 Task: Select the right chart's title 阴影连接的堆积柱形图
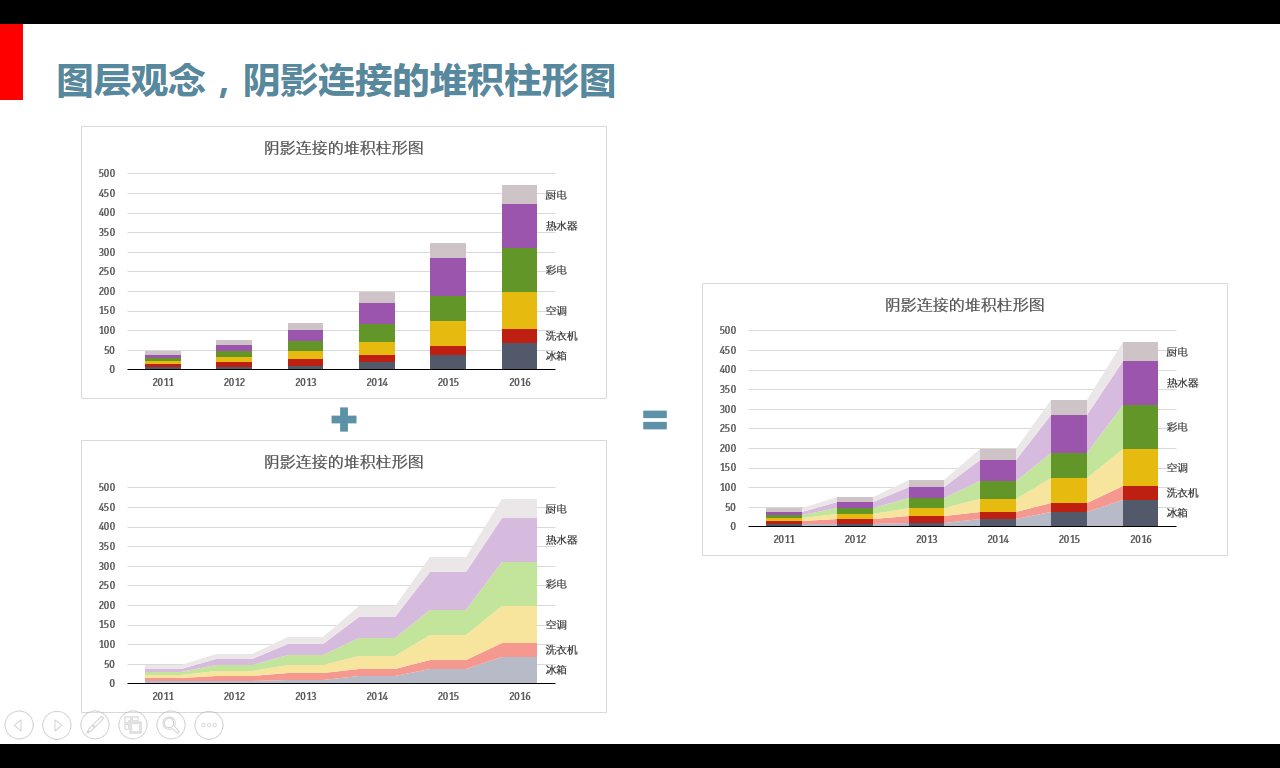[x=965, y=305]
